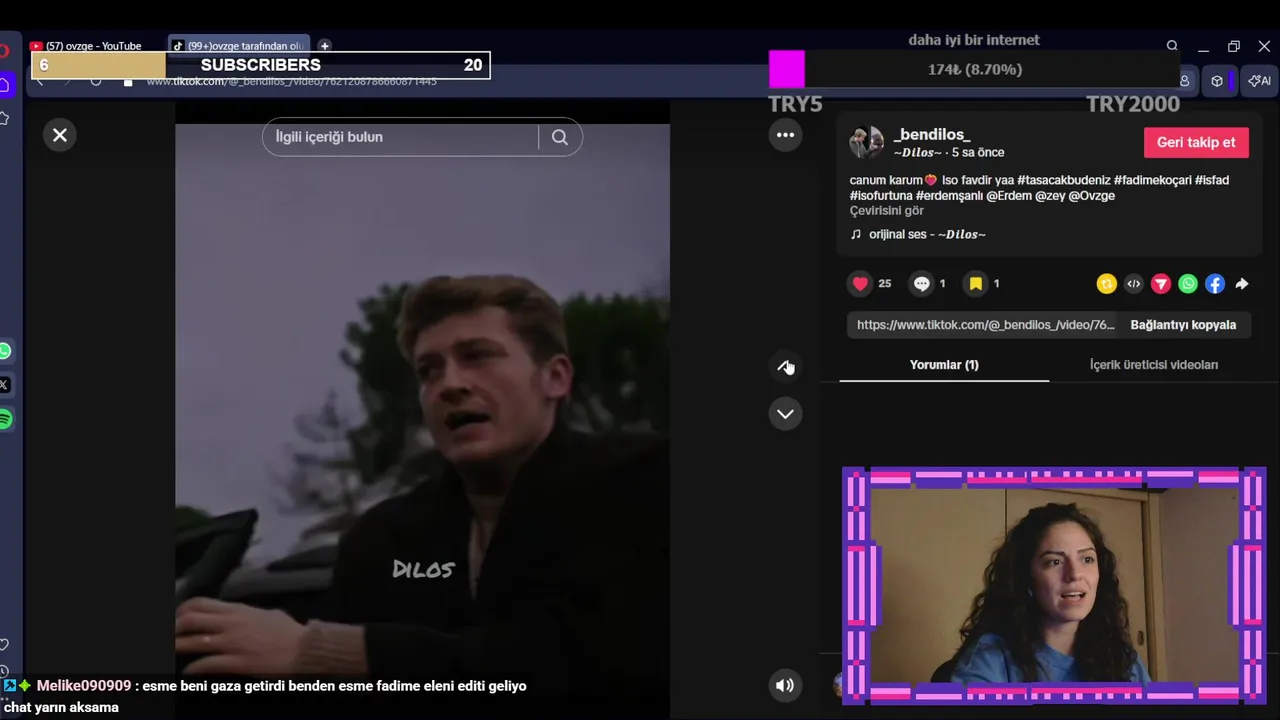Click the Opera logo menu button

pyautogui.click(x=4, y=50)
